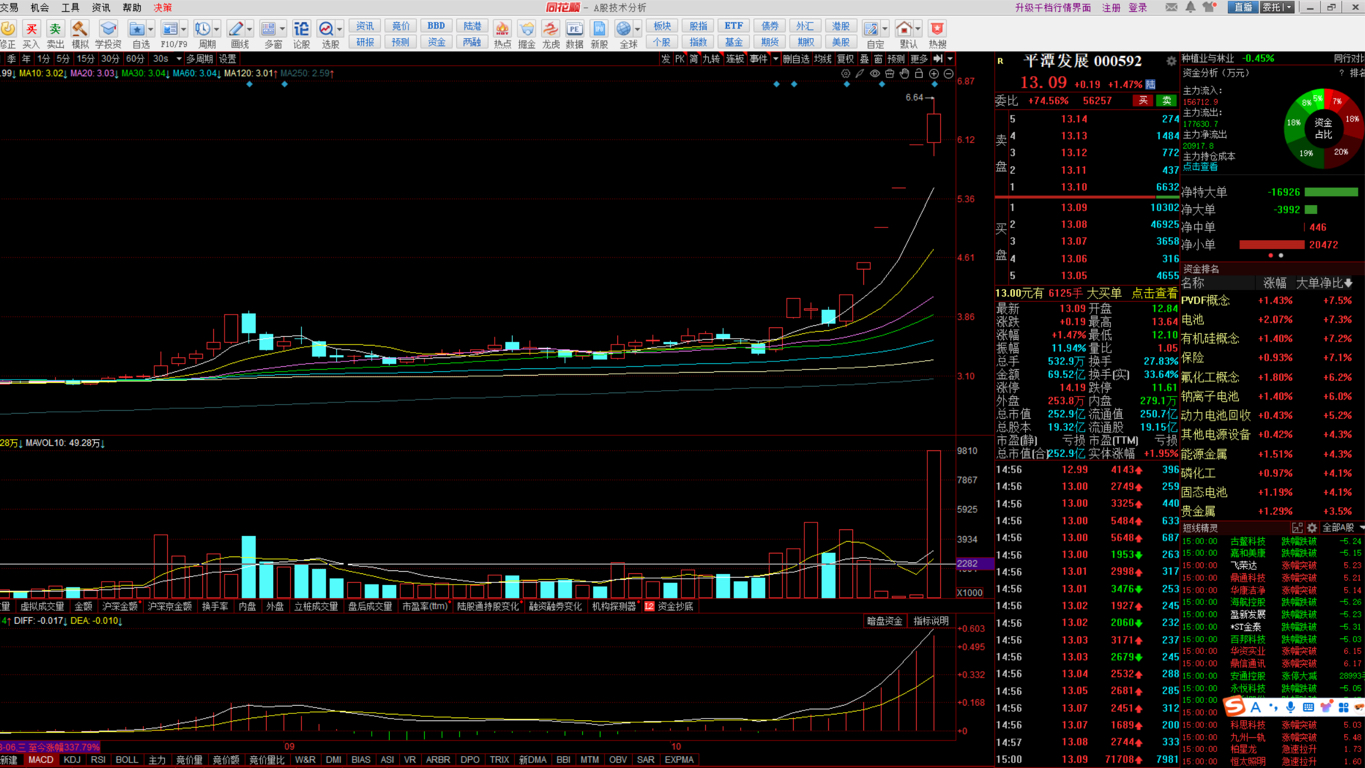
Task: Click the 直播 live button
Action: tap(1242, 8)
